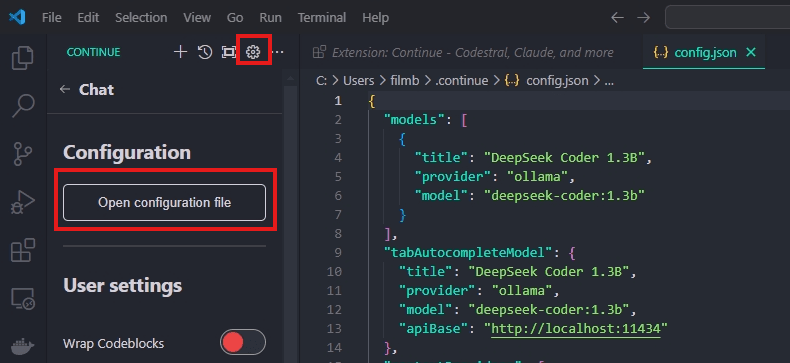Close the config.json tab
The height and width of the screenshot is (363, 790).
[751, 52]
